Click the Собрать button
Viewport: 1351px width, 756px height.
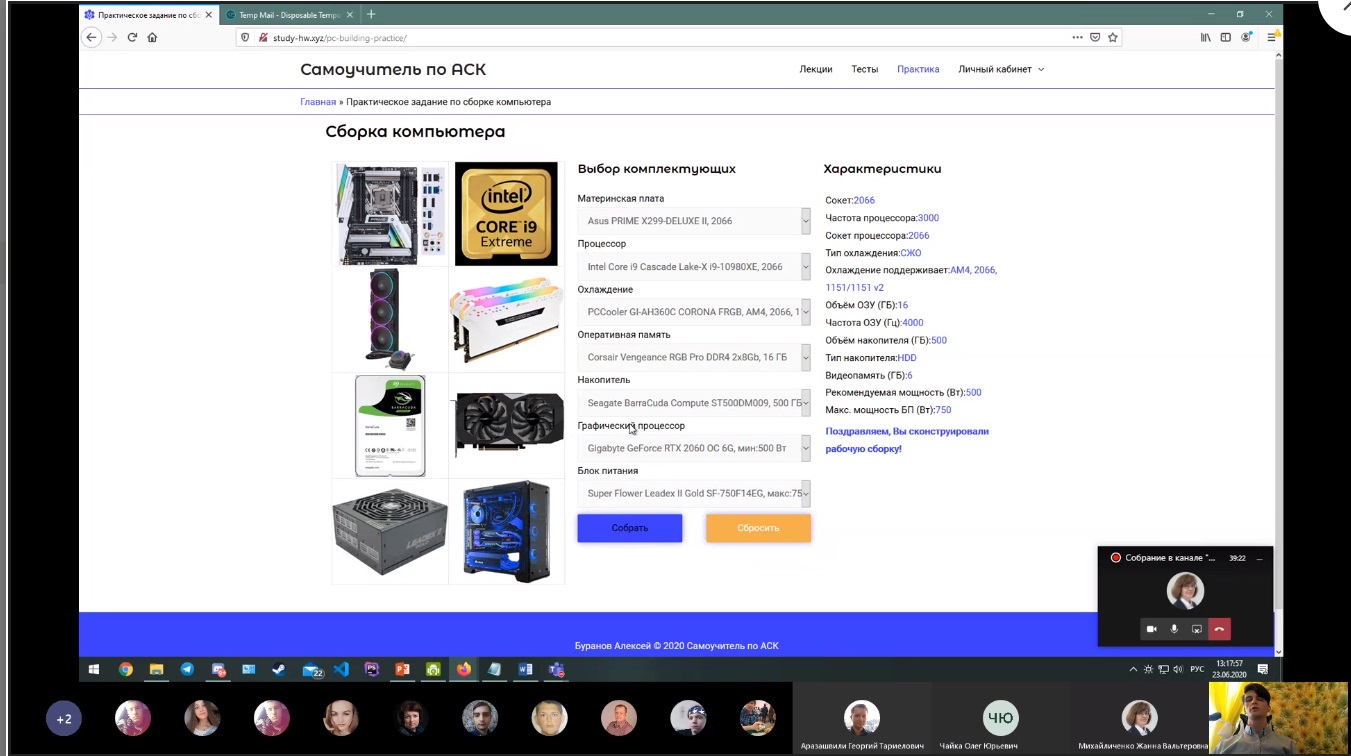tap(630, 528)
